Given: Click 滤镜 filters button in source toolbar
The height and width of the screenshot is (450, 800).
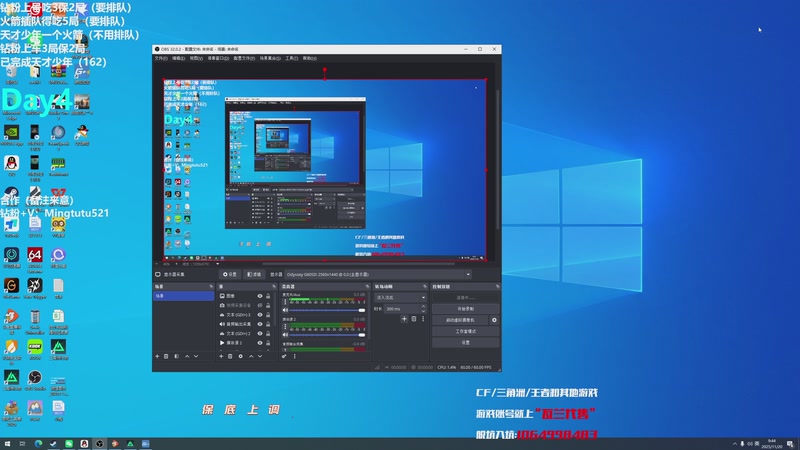Looking at the screenshot, I should click(x=254, y=274).
